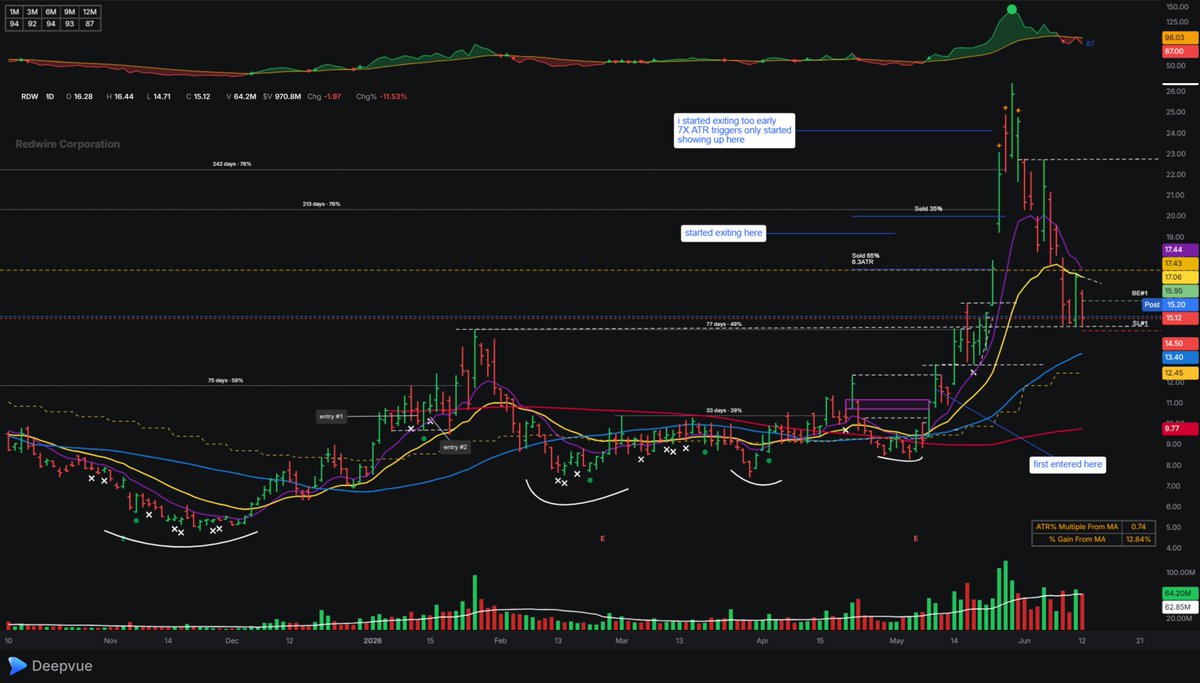Click the '75 days - 59%' level label

tap(225, 380)
